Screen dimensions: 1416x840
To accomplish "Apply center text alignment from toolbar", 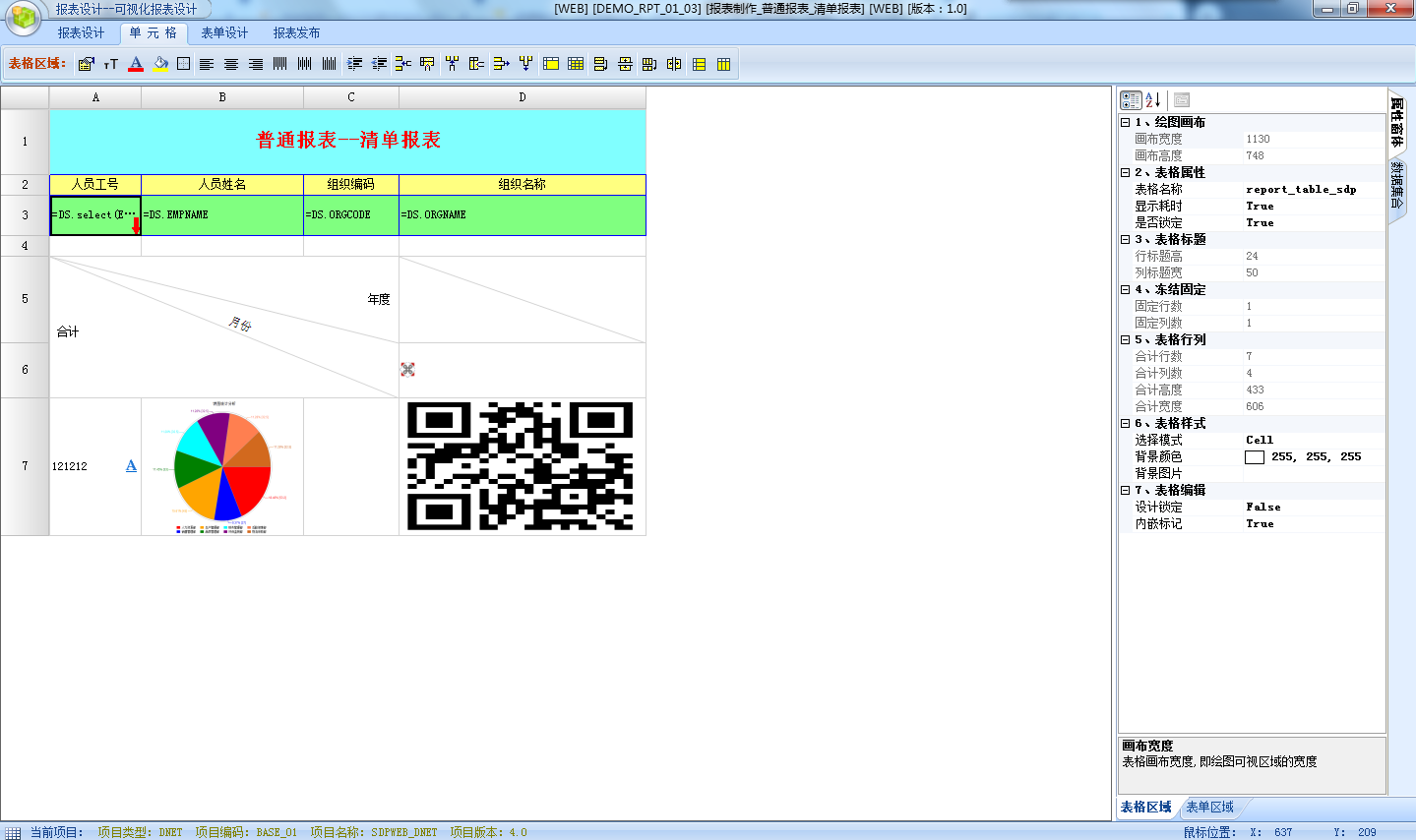I will point(231,64).
